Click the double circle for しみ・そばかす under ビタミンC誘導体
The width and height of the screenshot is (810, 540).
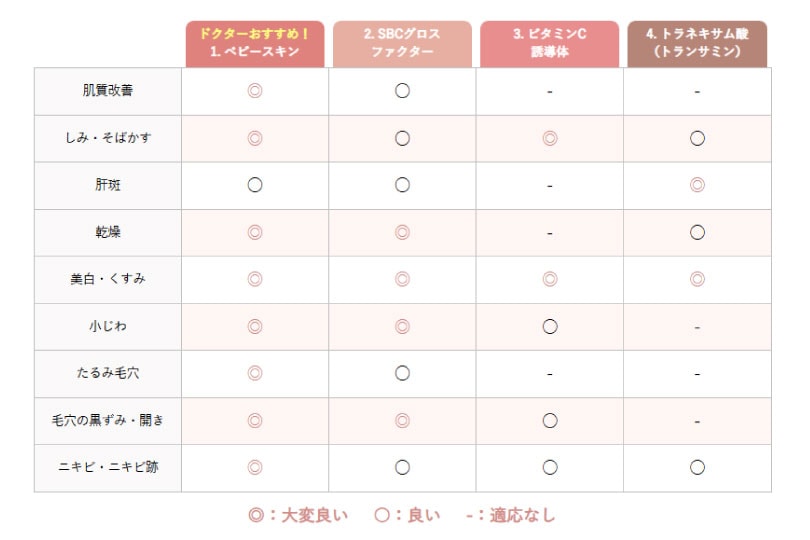click(550, 138)
